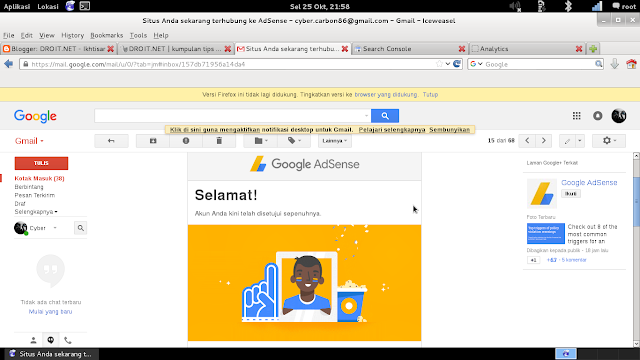Open Gmail settings gear menu
Image resolution: width=640 pixels, height=360 pixels.
[x=609, y=141]
